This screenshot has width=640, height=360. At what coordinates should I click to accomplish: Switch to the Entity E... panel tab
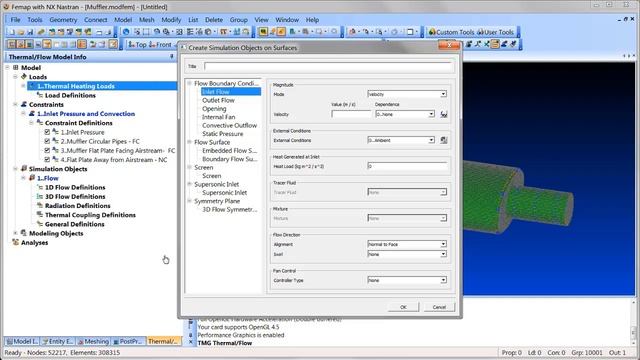(x=58, y=341)
